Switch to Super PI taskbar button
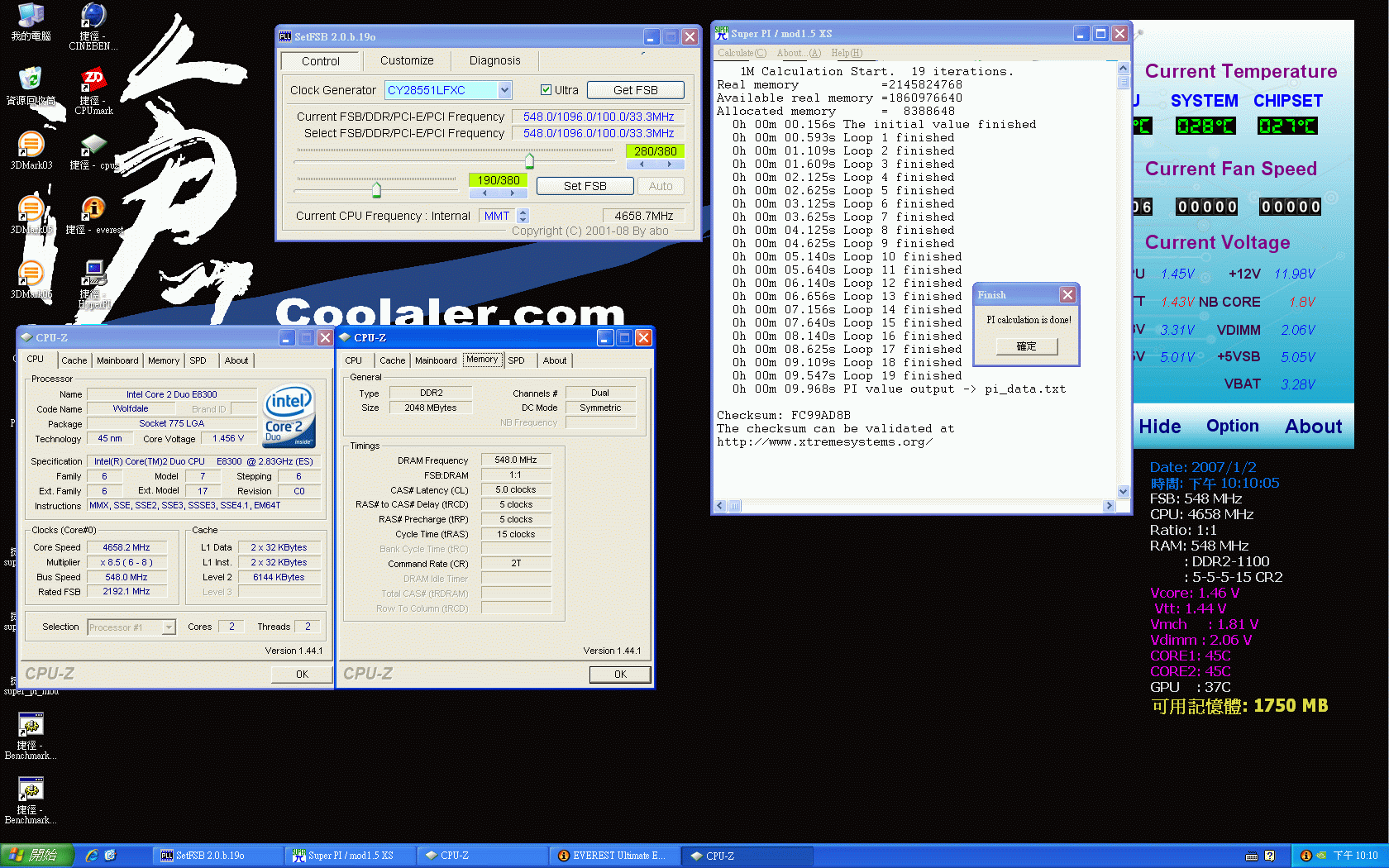Viewport: 1389px width, 868px height. 350,856
